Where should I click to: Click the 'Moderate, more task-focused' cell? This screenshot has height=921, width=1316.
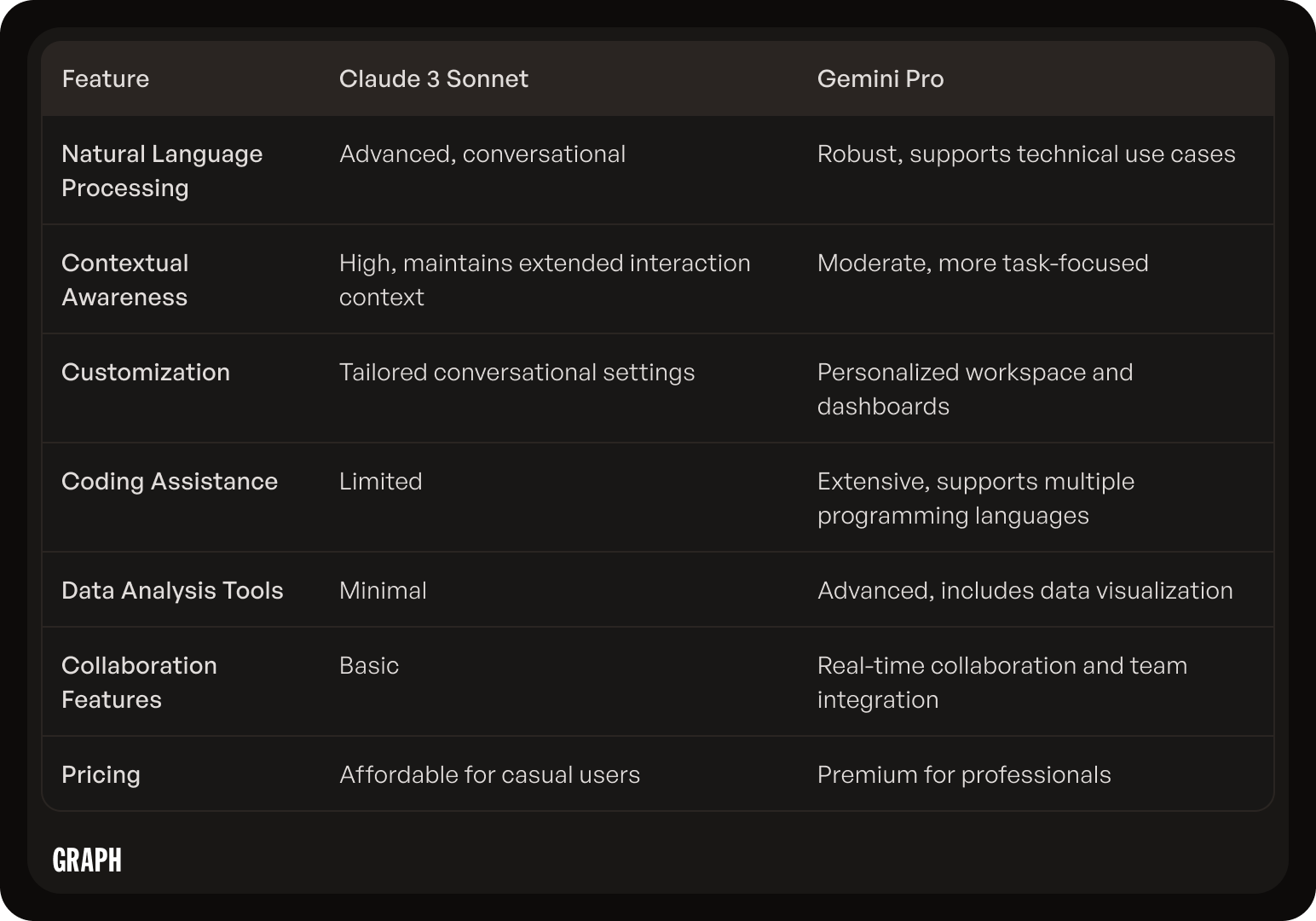[983, 263]
